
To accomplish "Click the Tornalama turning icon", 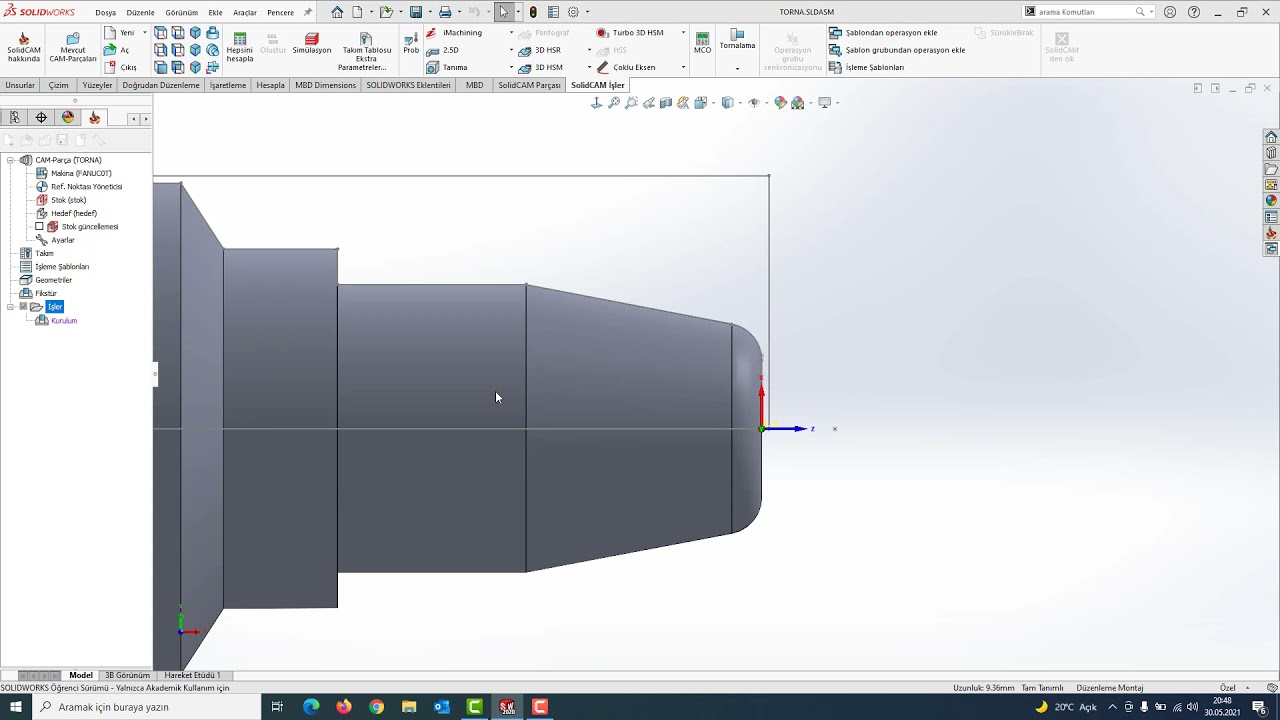I will (738, 38).
